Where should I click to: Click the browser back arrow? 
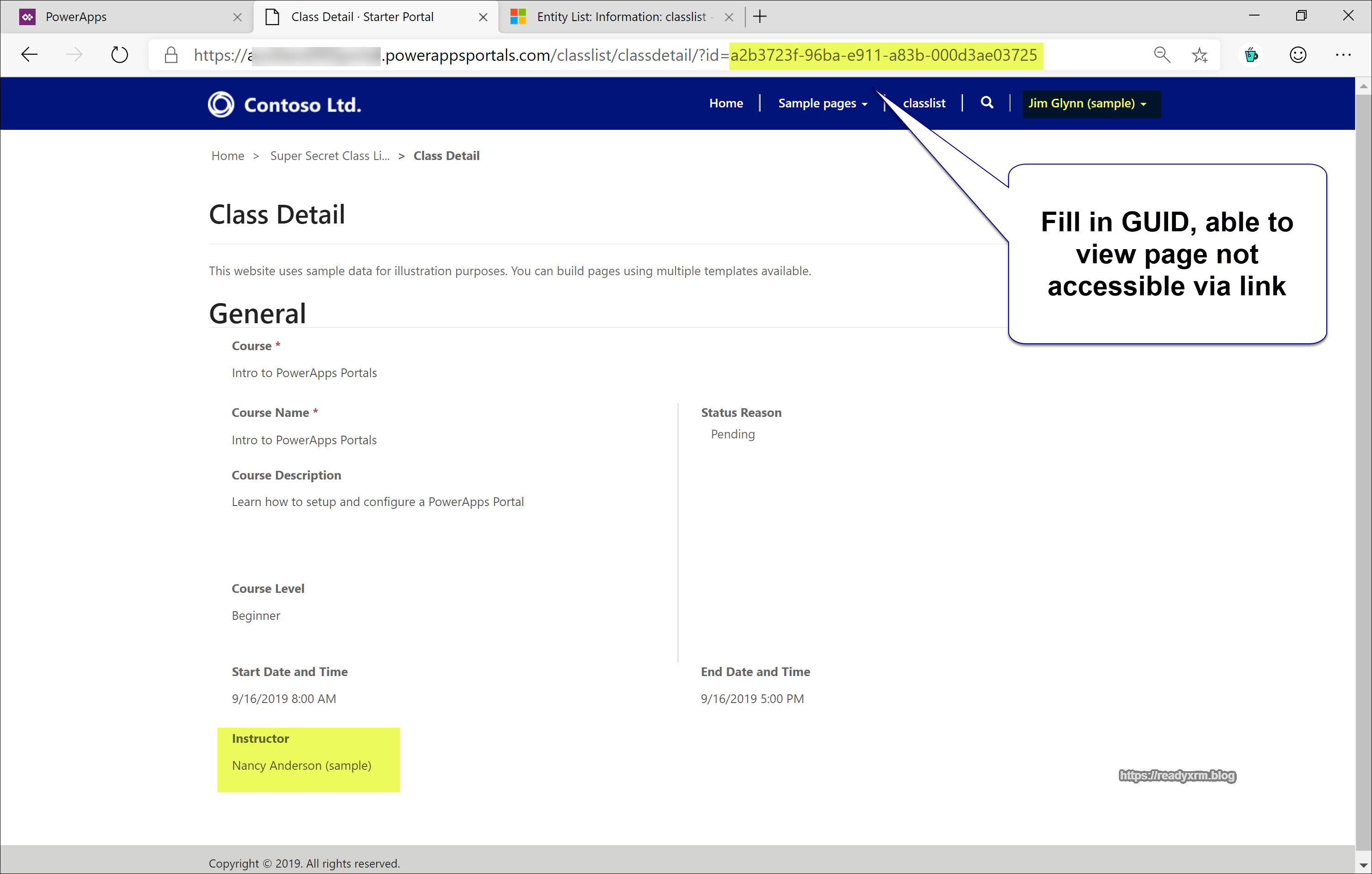coord(29,55)
